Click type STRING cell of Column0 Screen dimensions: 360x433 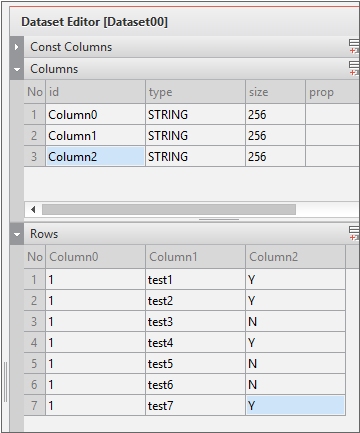(x=195, y=115)
